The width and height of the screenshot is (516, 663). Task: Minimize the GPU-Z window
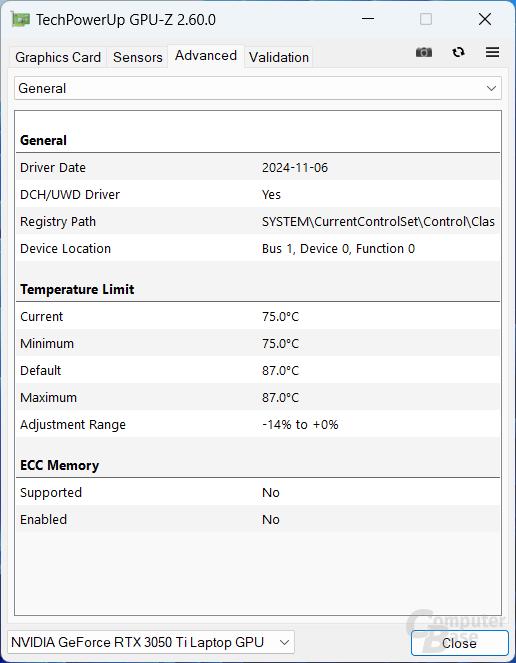point(368,19)
